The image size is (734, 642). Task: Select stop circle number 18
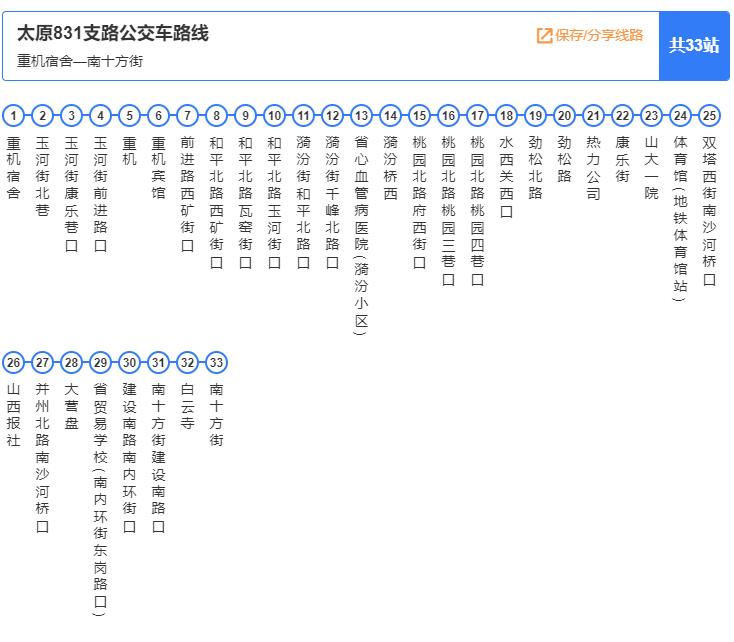(507, 116)
